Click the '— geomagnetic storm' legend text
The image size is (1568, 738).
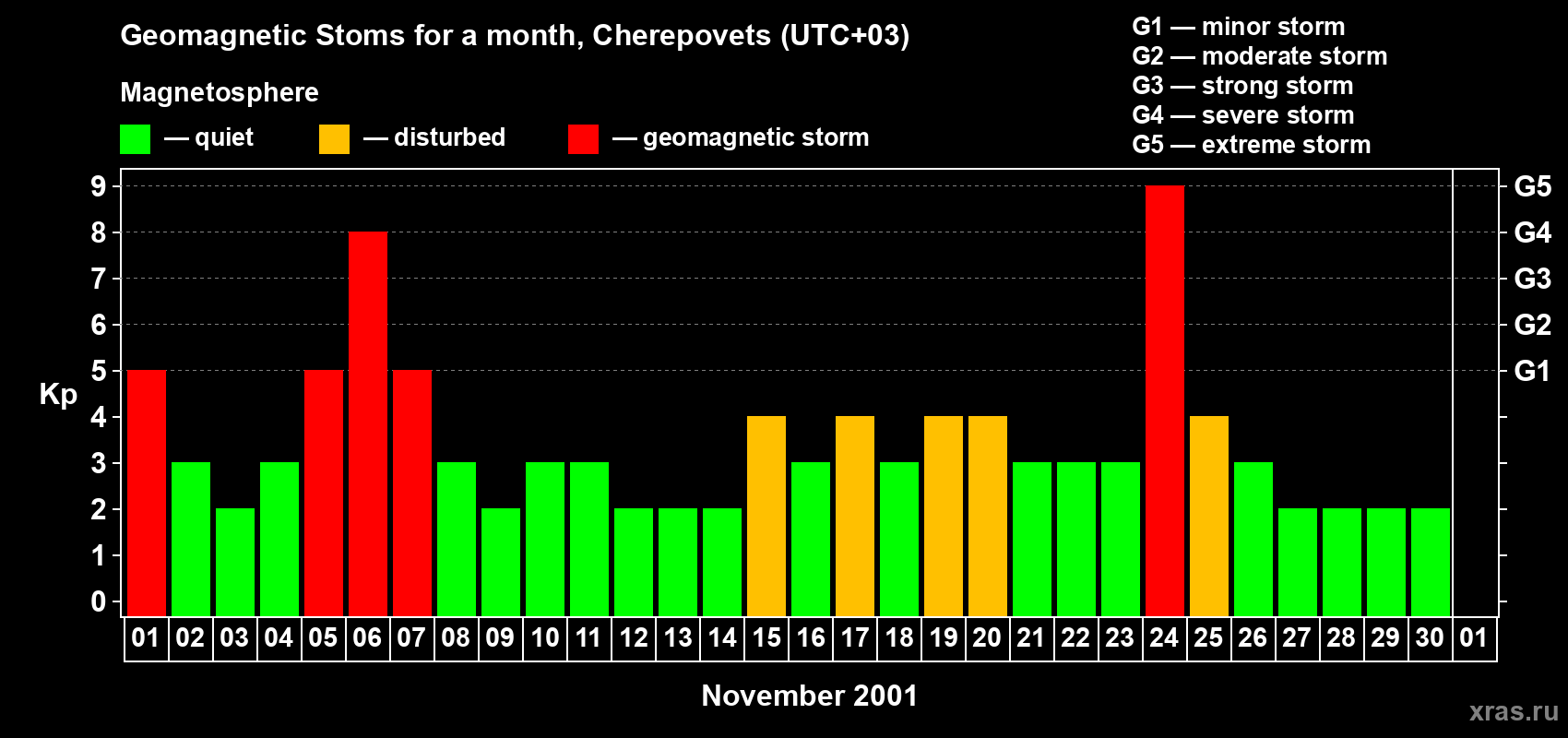(x=741, y=137)
